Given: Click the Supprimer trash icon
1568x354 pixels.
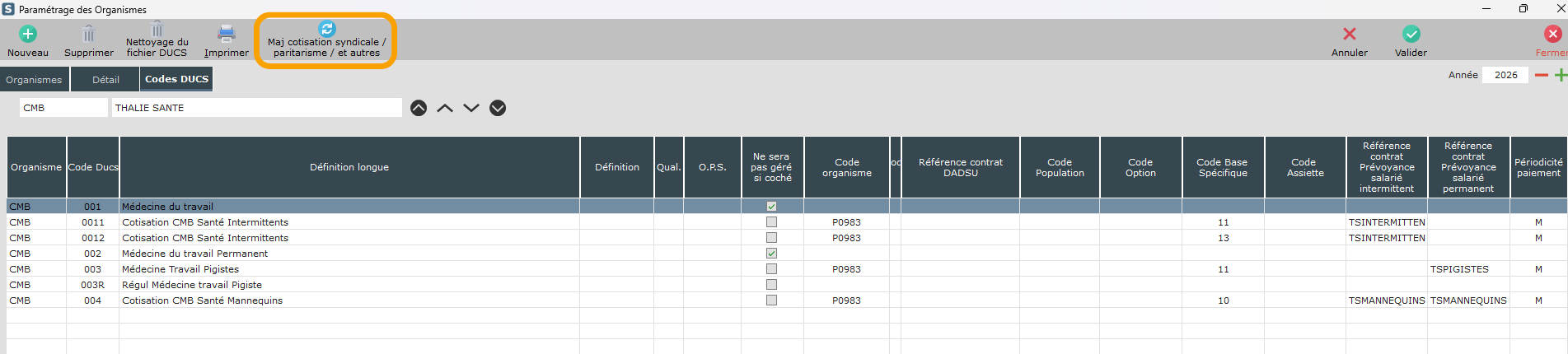Looking at the screenshot, I should pos(89,35).
